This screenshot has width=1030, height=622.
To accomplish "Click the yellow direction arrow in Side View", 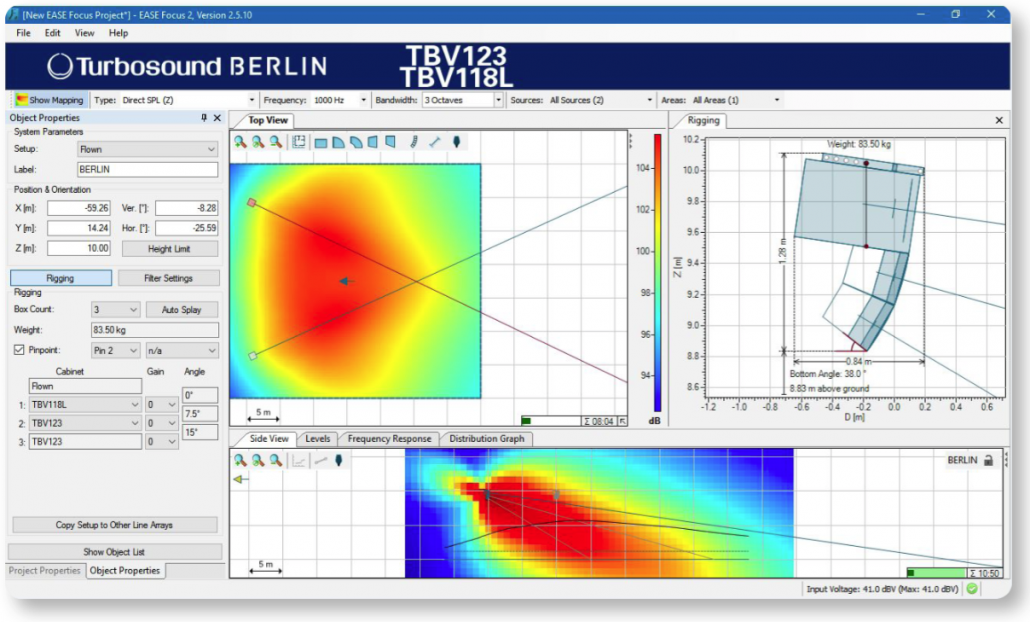I will (240, 479).
